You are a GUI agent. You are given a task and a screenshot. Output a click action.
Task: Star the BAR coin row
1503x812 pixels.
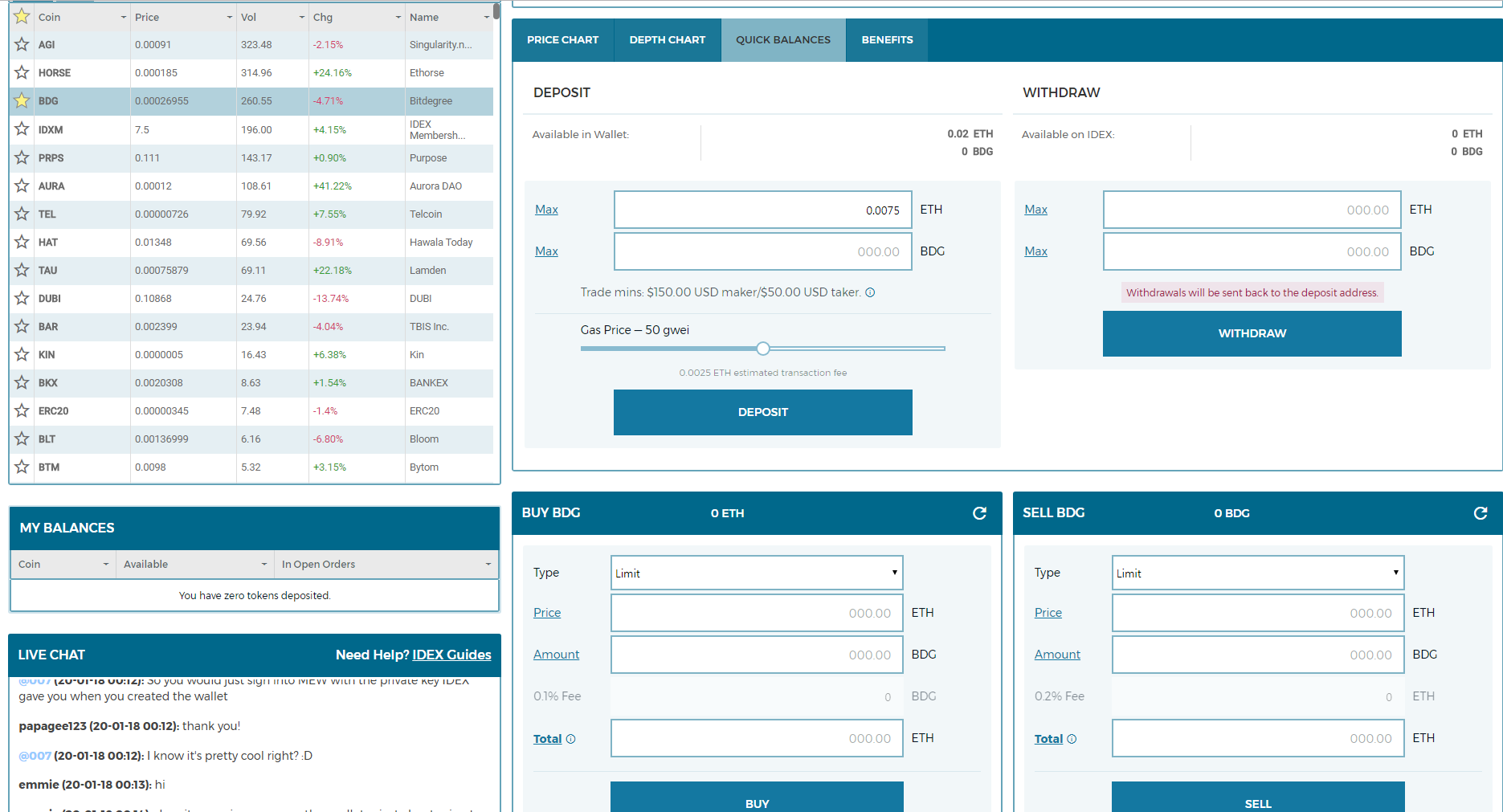coord(22,327)
